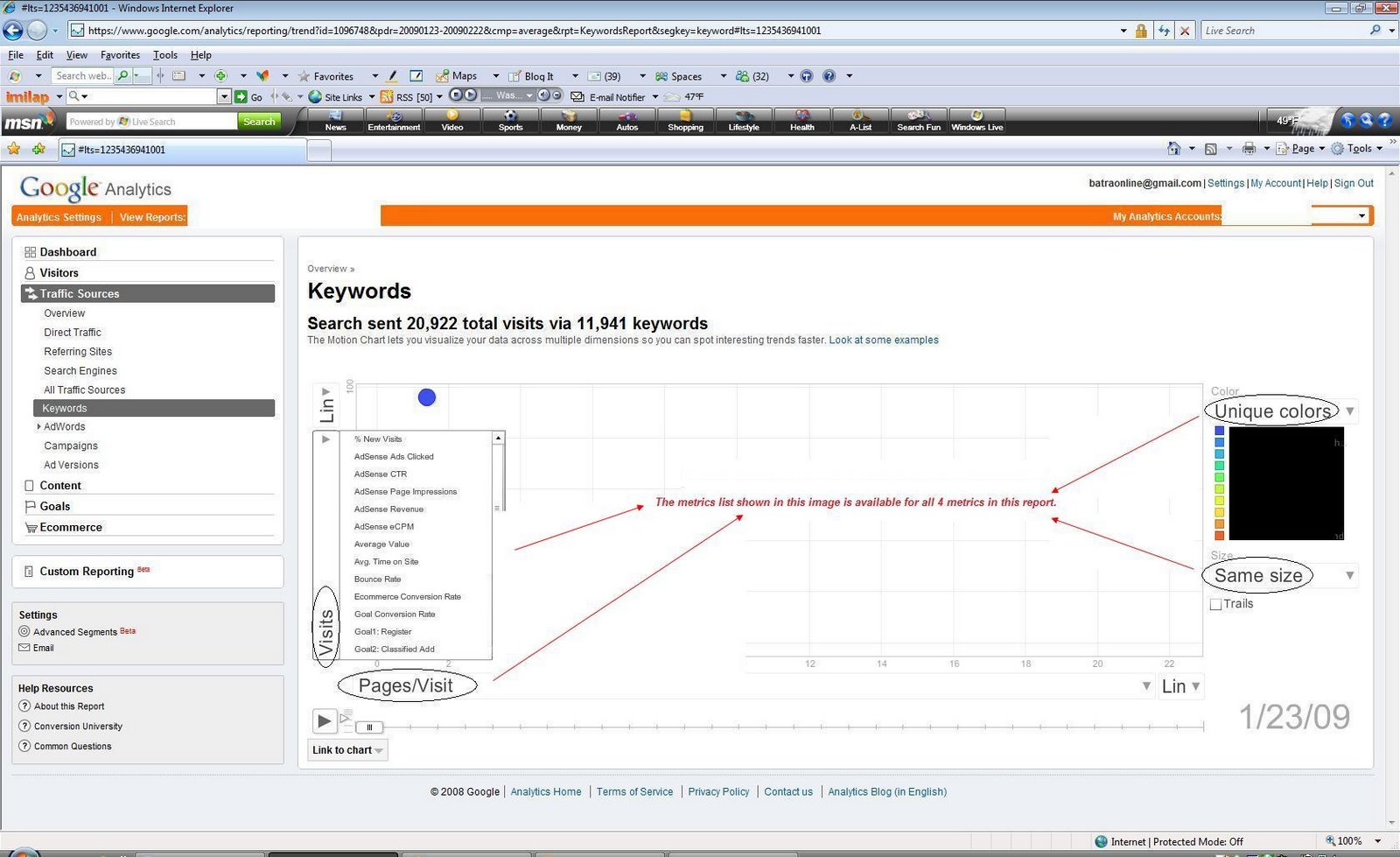Screen dimensions: 1400x857
Task: Click the RSS [50] feed icon
Action: pyautogui.click(x=386, y=97)
